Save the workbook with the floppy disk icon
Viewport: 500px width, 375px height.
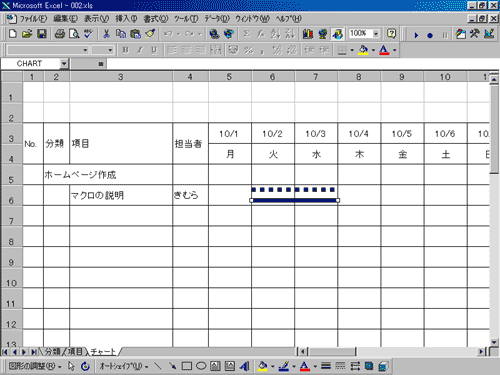(41, 34)
